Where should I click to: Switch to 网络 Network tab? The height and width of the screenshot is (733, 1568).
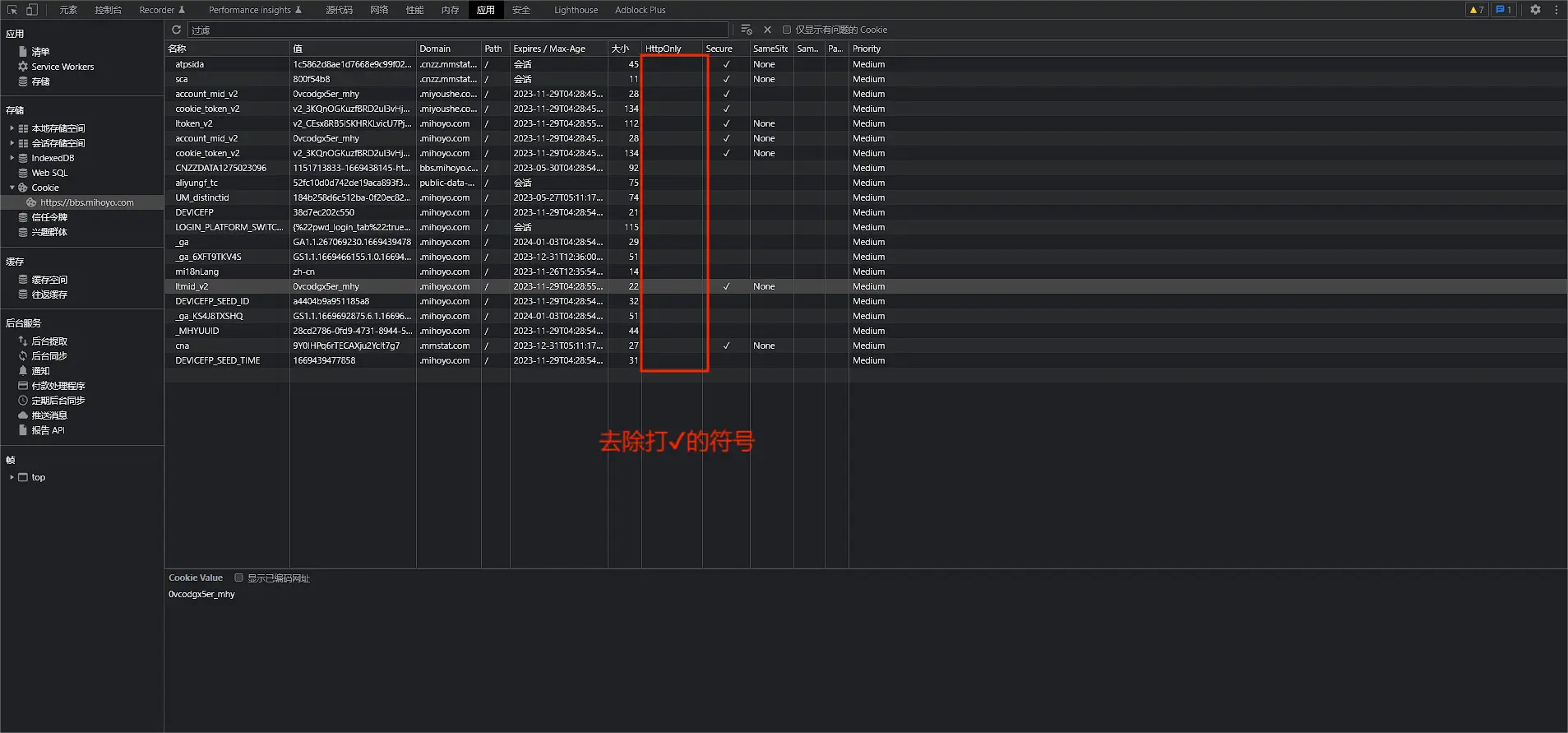pos(379,10)
